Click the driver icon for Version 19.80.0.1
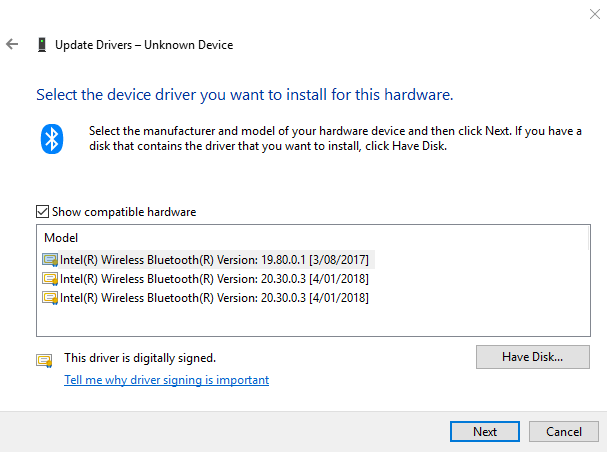 [50, 259]
